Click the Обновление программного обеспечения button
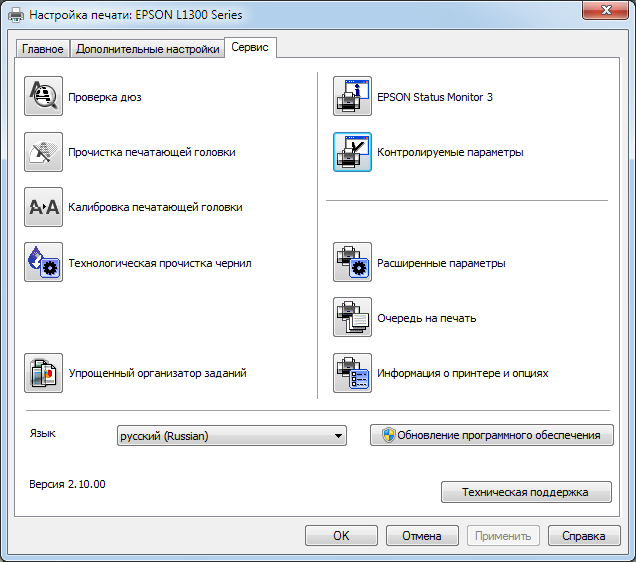Screen dimensions: 636x562 point(492,435)
